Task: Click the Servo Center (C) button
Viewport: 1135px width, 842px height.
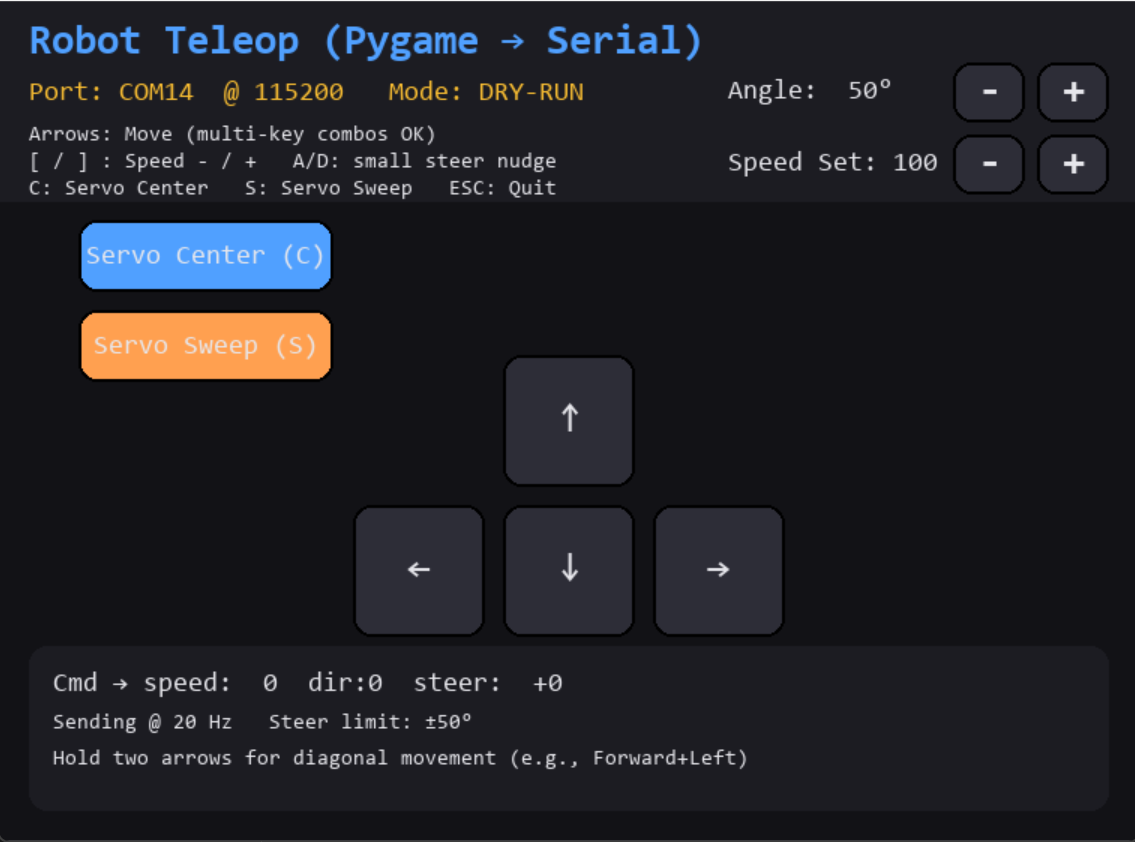Action: click(x=206, y=256)
